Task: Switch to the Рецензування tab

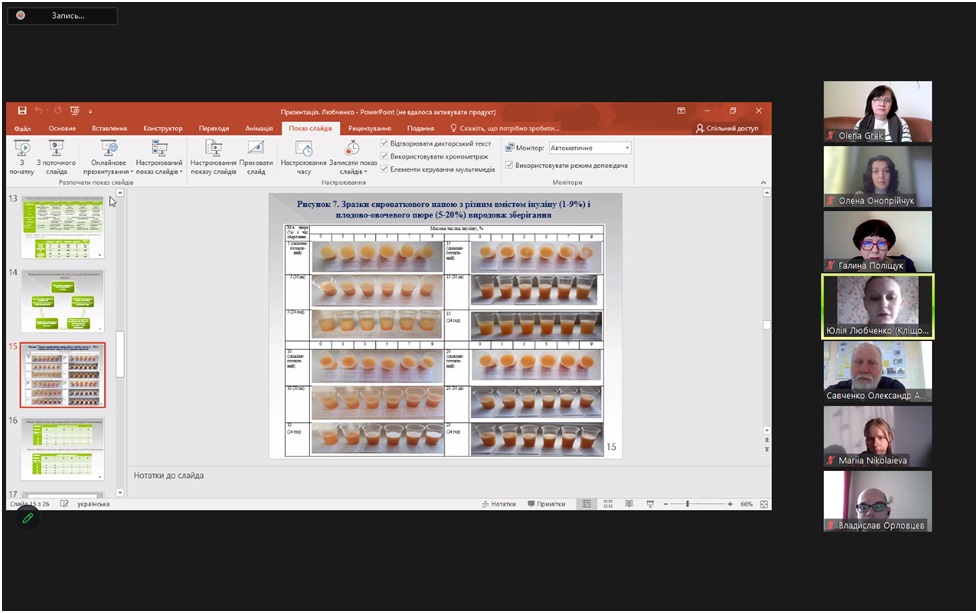Action: coord(369,128)
